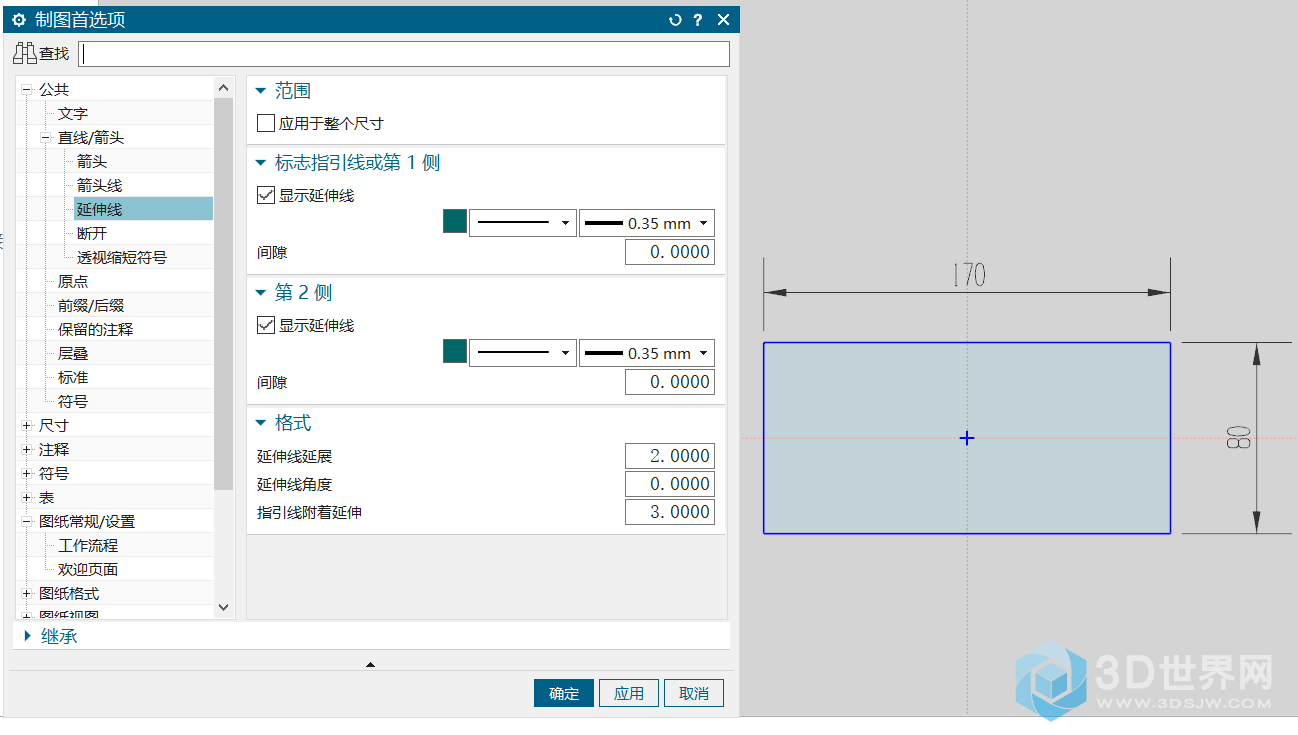Screen dimensions: 1298x735
Task: Click the binoculars 查找 icon
Action: point(25,53)
